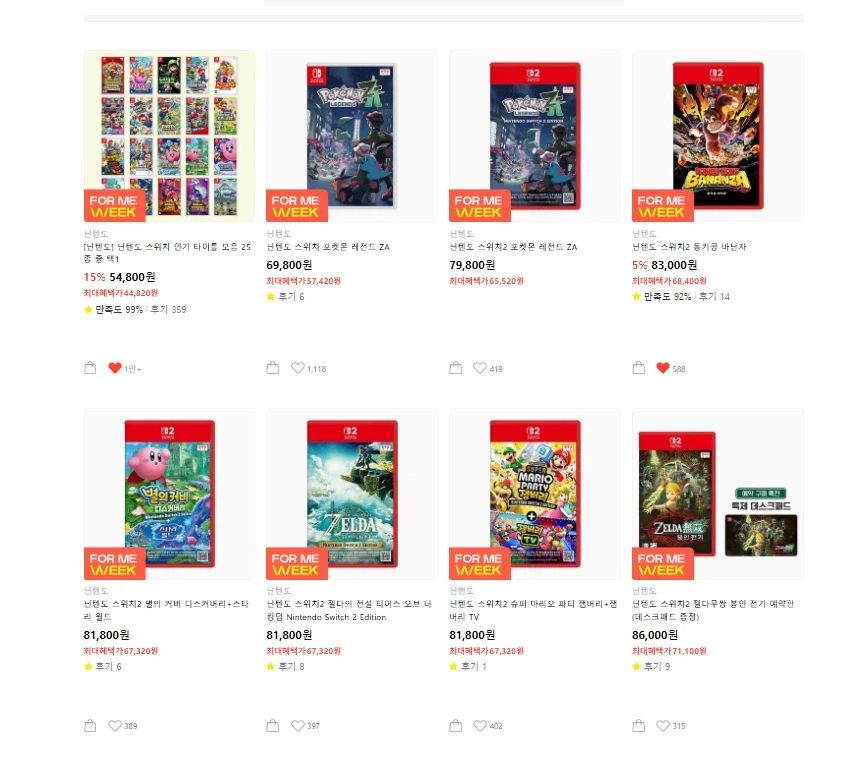Image resolution: width=861 pixels, height=766 pixels.
Task: Open the Super Mario Party Jamboree cover image
Action: click(x=534, y=494)
